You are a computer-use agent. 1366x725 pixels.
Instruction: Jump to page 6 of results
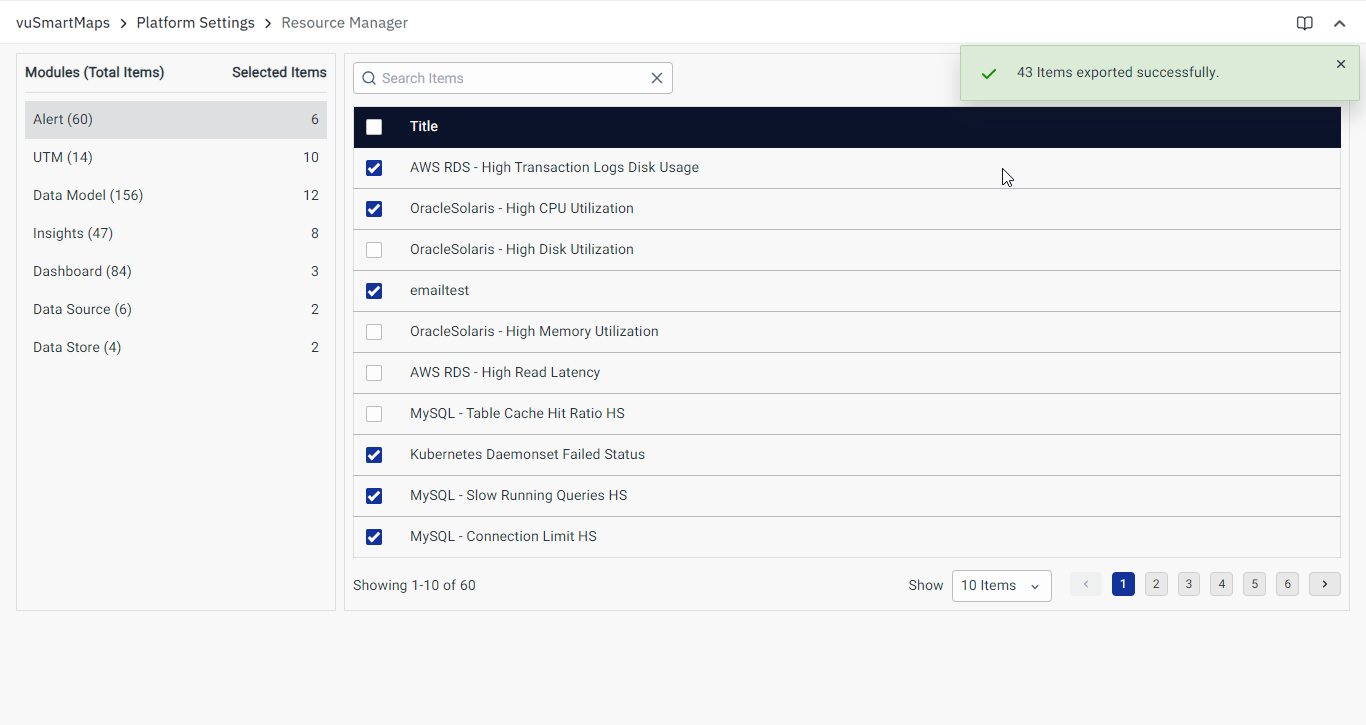point(1287,584)
